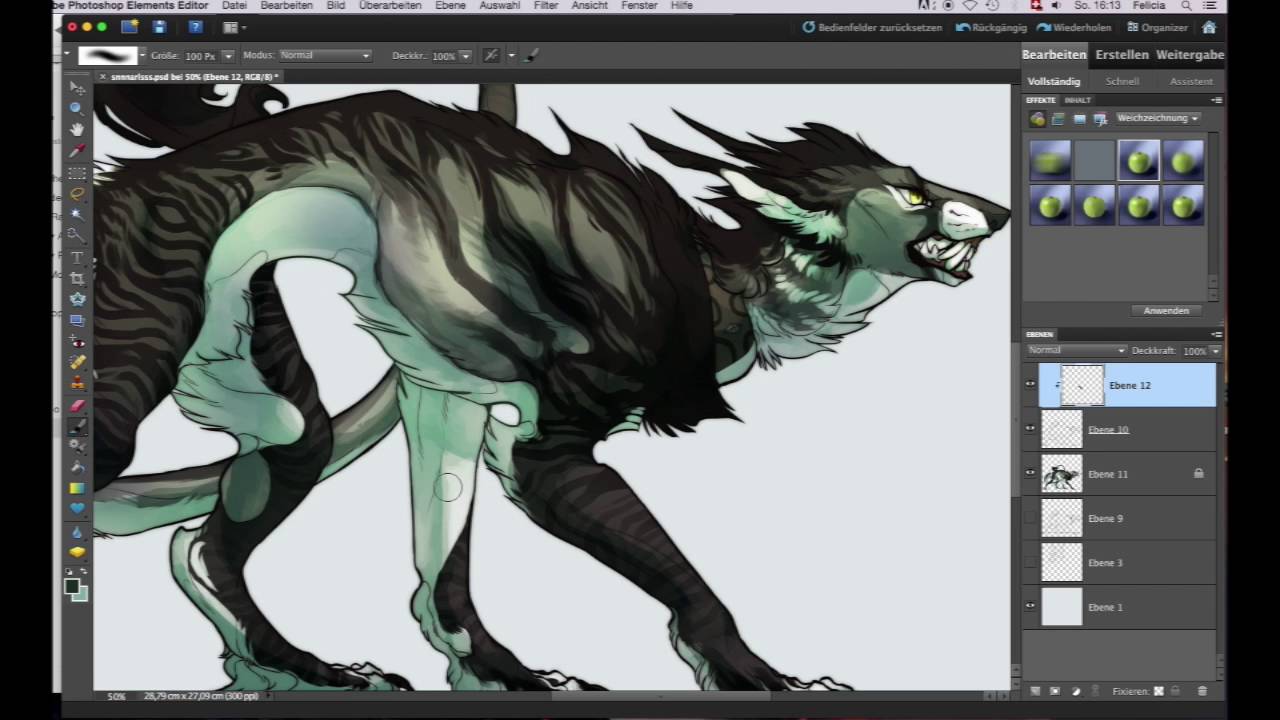This screenshot has height=720, width=1280.
Task: Show the hidden Ebene 3 layer
Action: click(x=1030, y=562)
